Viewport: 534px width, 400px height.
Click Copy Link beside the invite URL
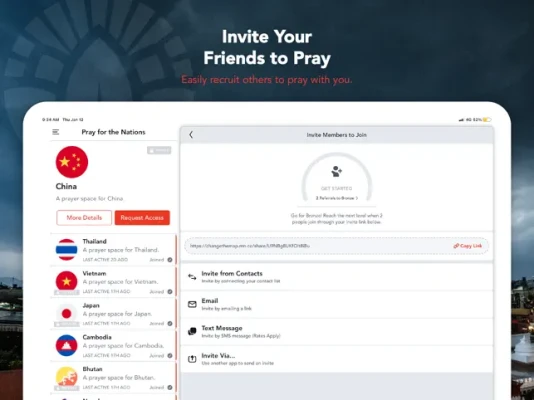(x=468, y=246)
